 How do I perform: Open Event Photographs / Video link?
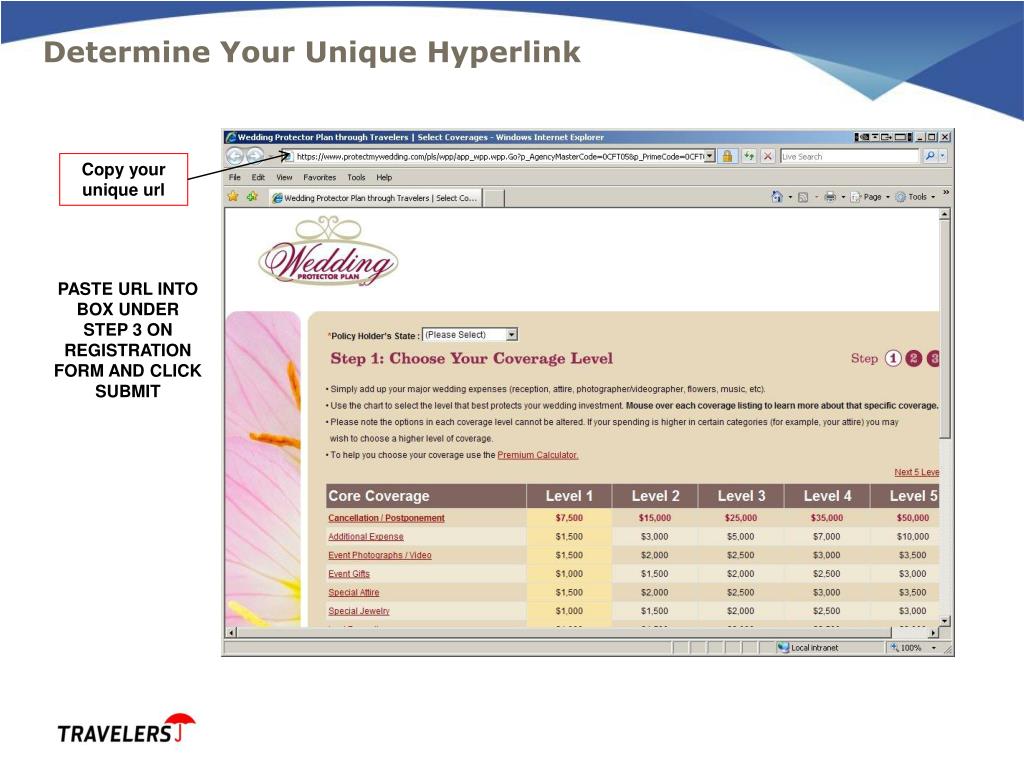coord(379,555)
